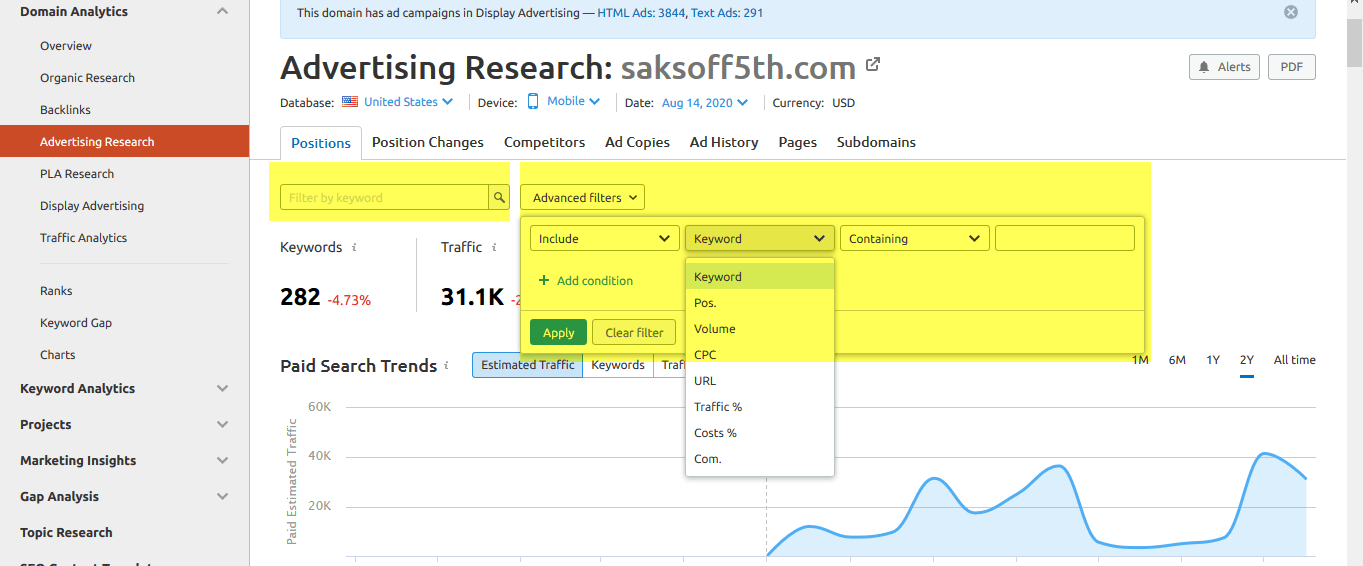Switch to the Competitors tab

545,142
